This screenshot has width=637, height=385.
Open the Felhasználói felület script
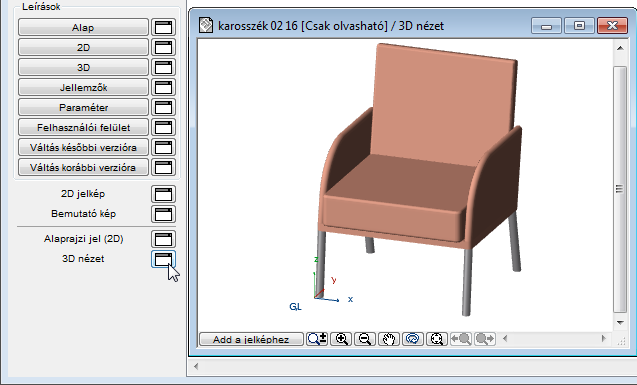pos(83,127)
